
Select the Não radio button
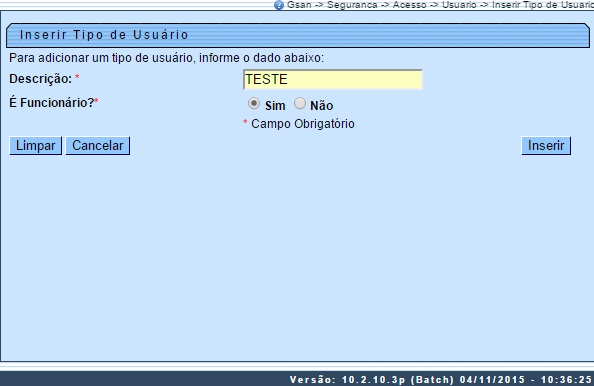click(300, 103)
